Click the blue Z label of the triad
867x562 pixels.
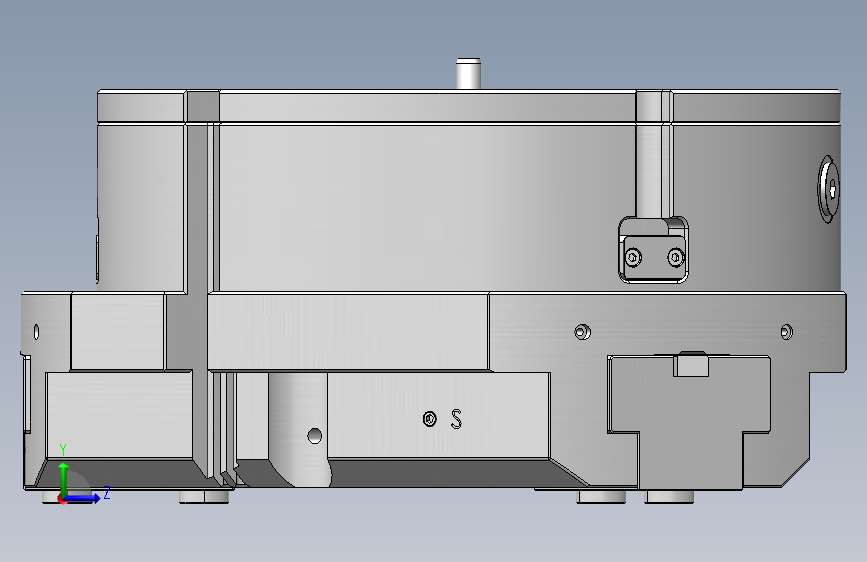107,492
